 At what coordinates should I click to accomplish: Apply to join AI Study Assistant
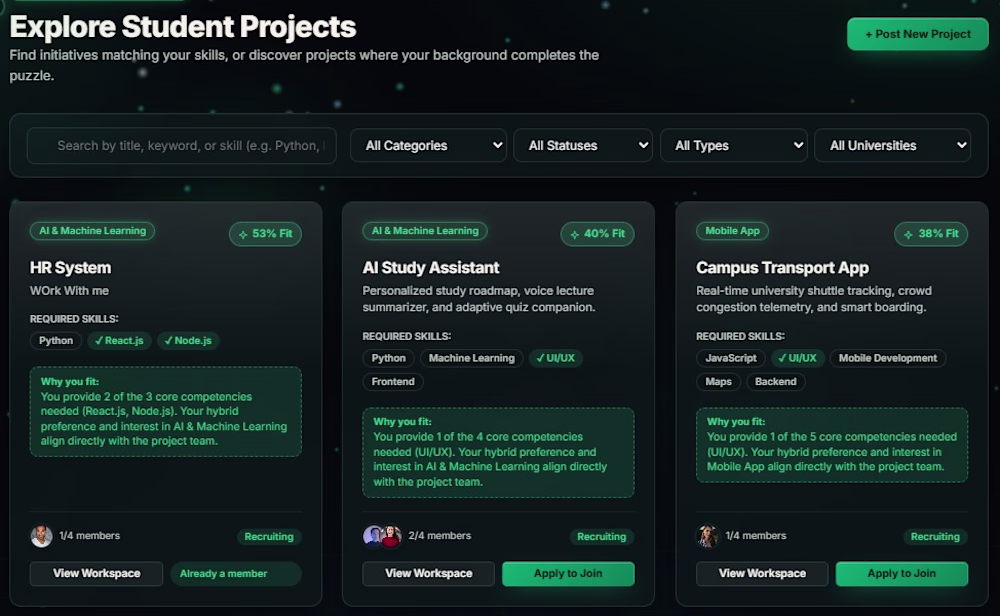click(x=568, y=573)
